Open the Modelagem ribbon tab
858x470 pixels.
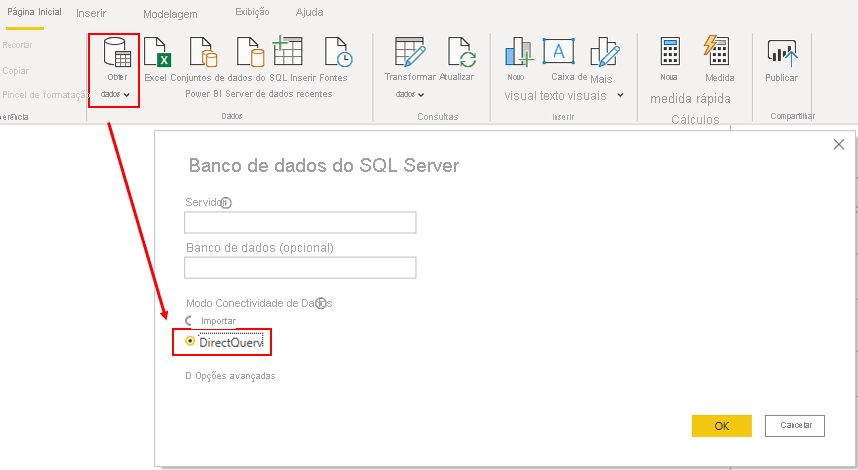[x=170, y=14]
